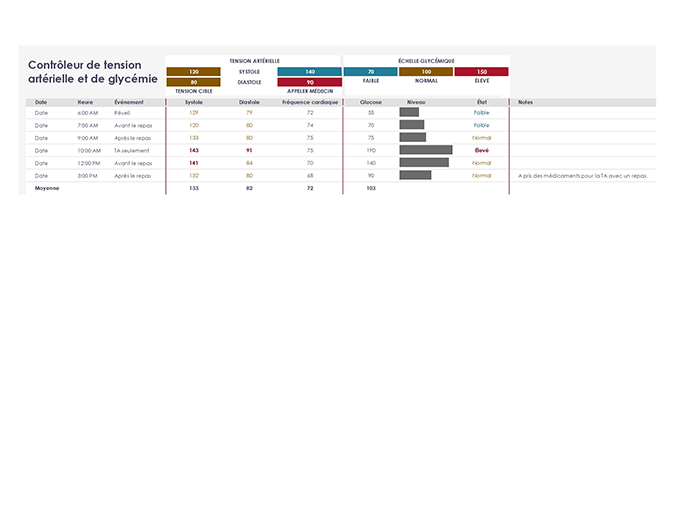The height and width of the screenshot is (520, 675).
Task: Select the systole value '120' in the 7:00 AM row
Action: point(194,125)
